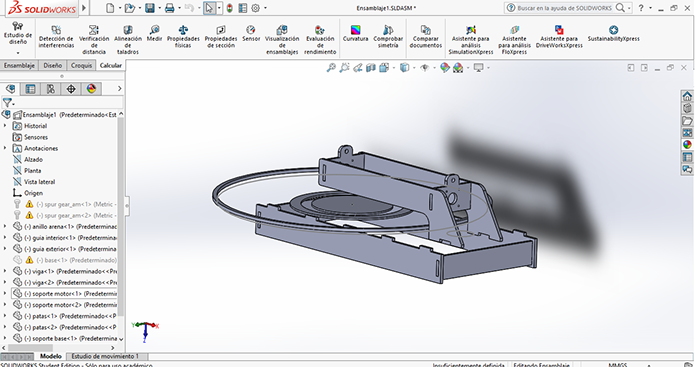Click Editando Ensamblaje in status bar
The image size is (695, 367).
pos(541,365)
